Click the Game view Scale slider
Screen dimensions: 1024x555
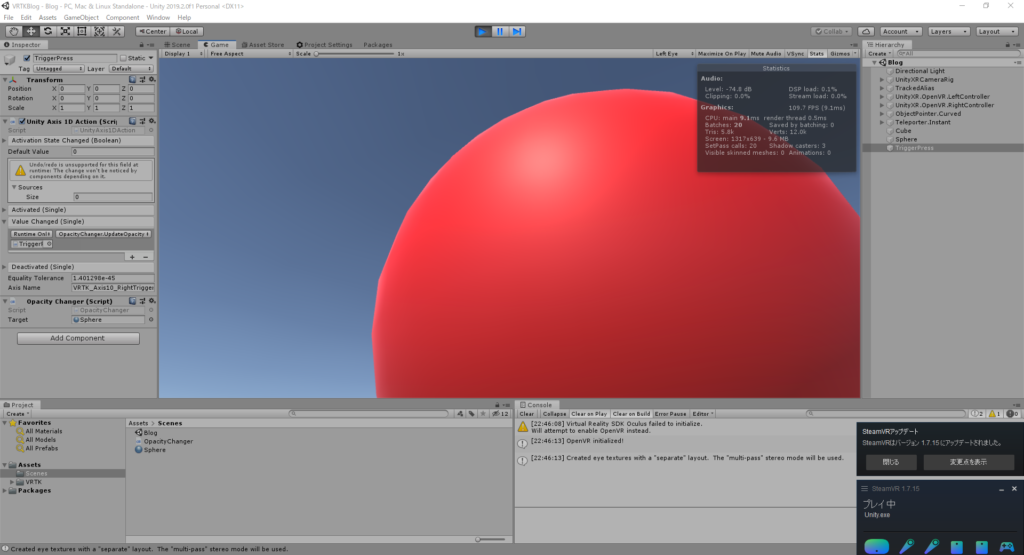(x=355, y=54)
